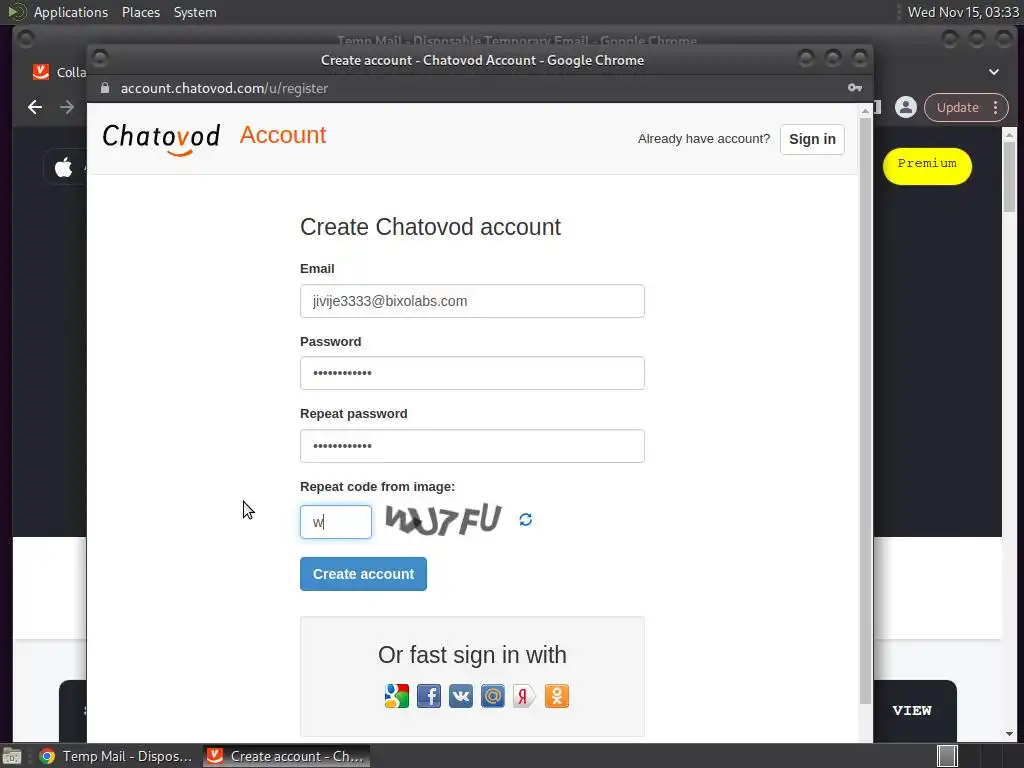Open the System menu

tap(195, 12)
